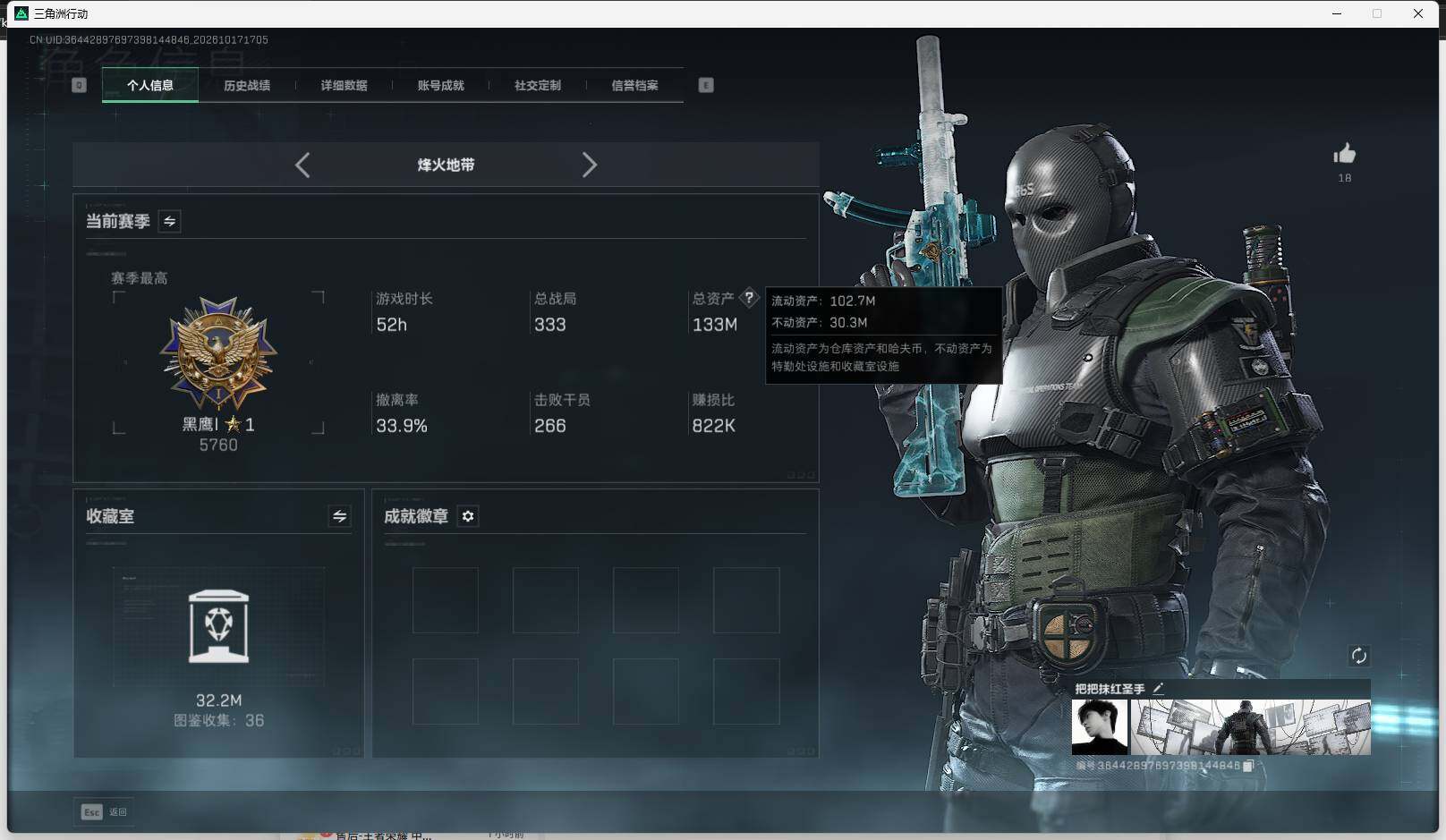
Task: Switch to the 历史战绩 tab
Action: pos(247,85)
